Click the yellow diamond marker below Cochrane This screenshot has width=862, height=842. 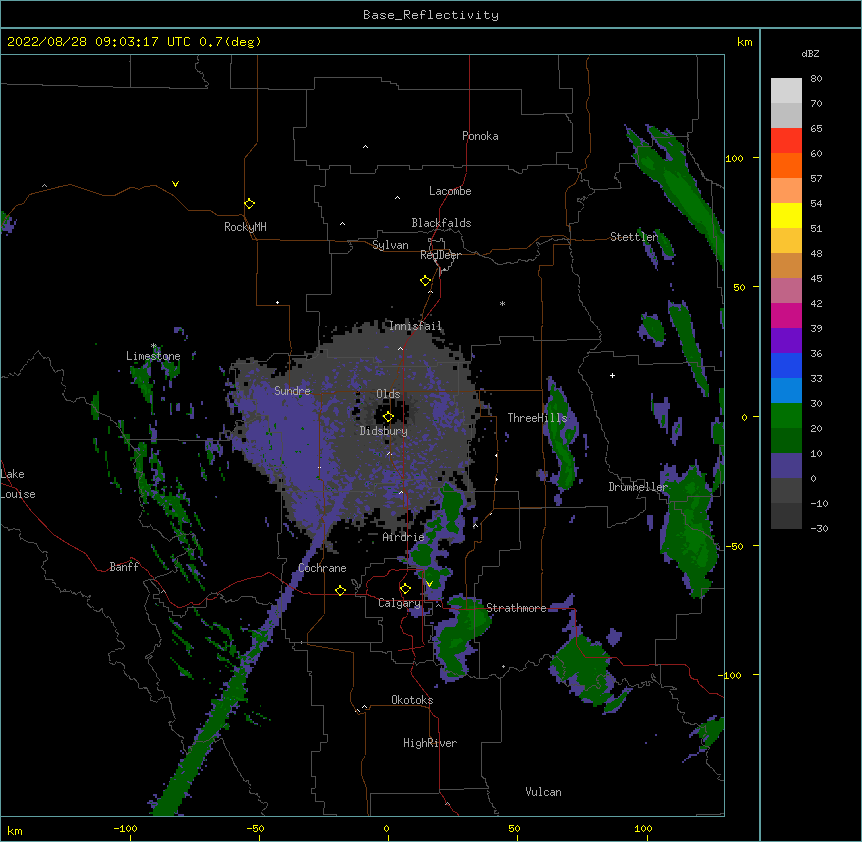(x=340, y=590)
